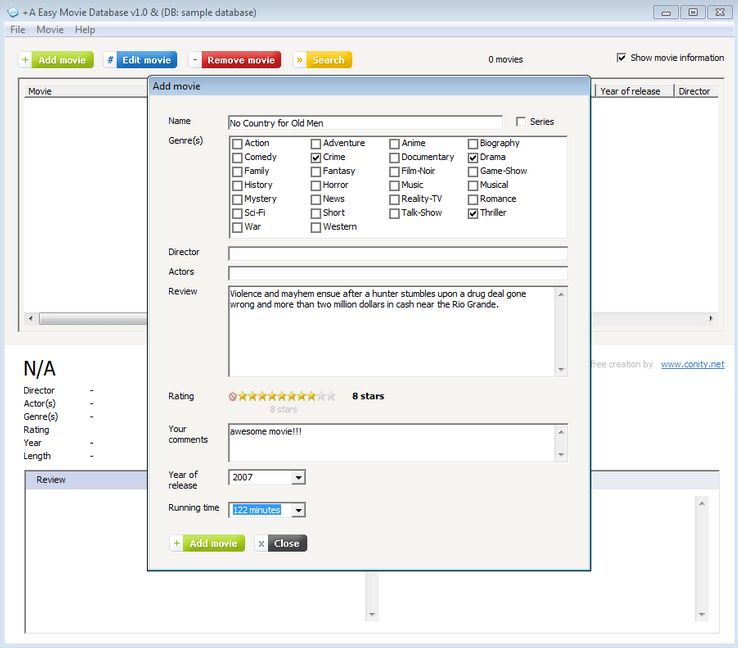Click Review box scroll-up arrow in dialog

pos(561,295)
